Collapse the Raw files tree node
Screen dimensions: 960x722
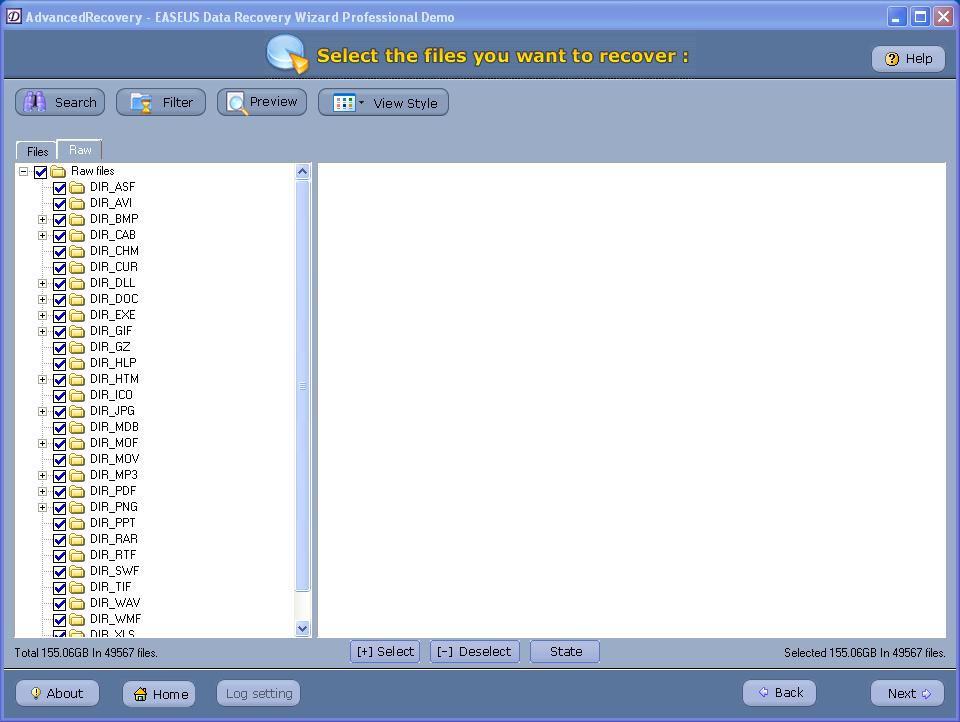[23, 171]
